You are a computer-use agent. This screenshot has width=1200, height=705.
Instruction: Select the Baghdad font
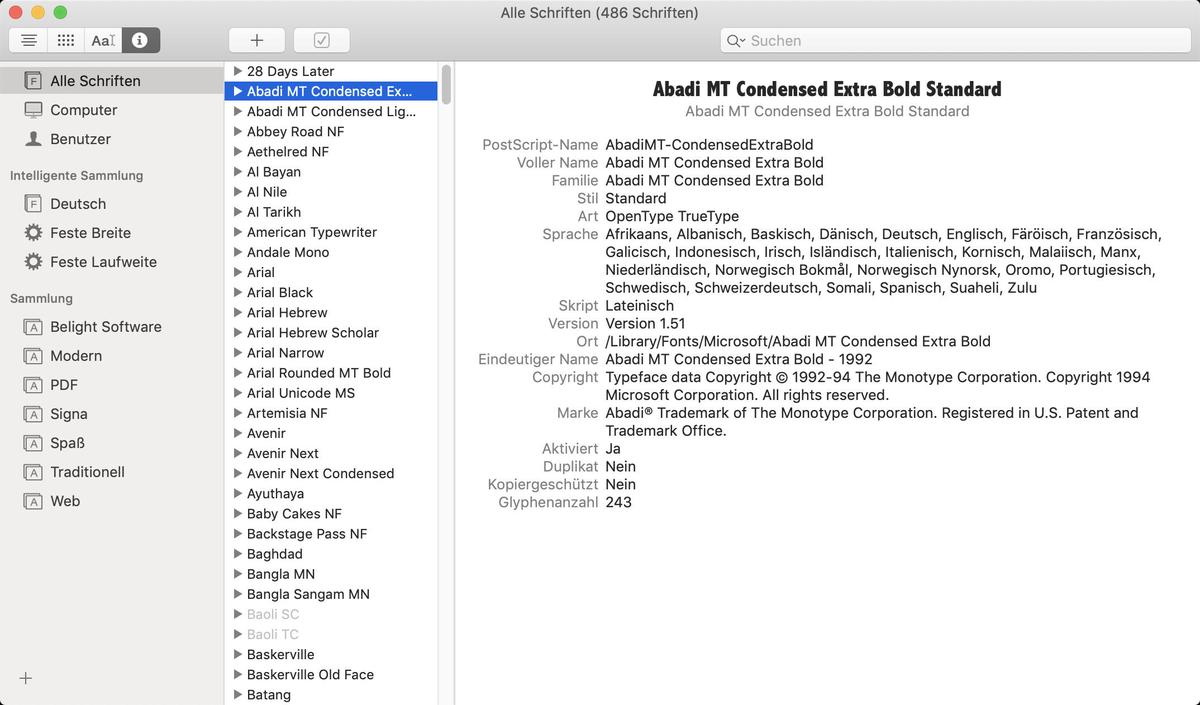(331, 554)
